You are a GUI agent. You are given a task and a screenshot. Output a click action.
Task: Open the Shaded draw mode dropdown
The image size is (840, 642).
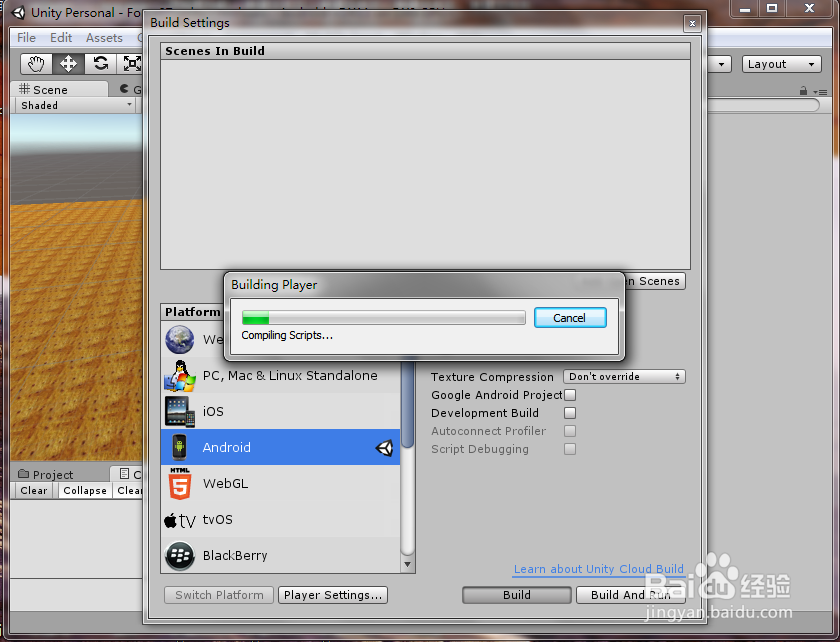click(x=76, y=106)
